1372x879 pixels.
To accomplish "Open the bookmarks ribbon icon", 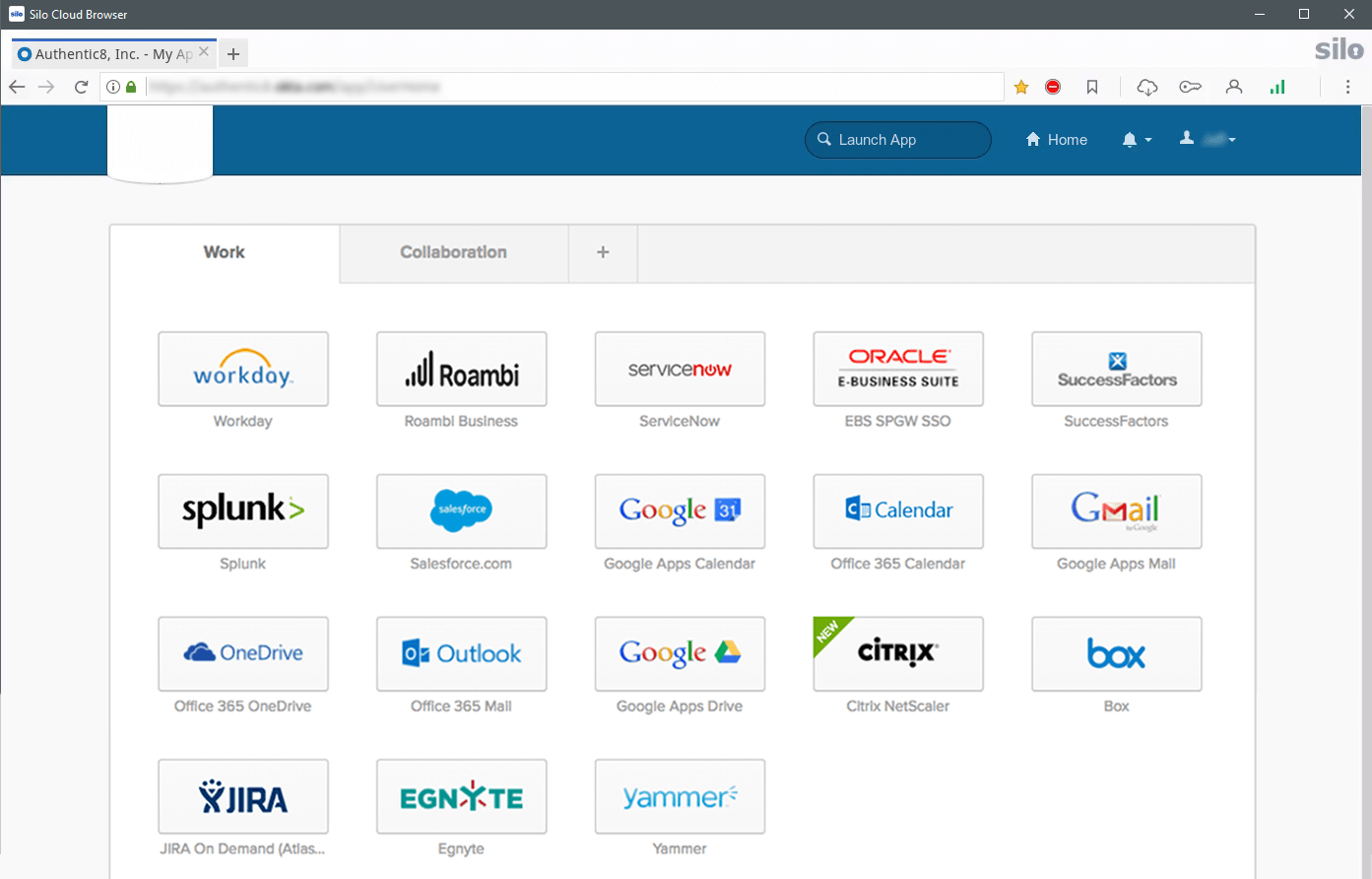I will [x=1092, y=87].
